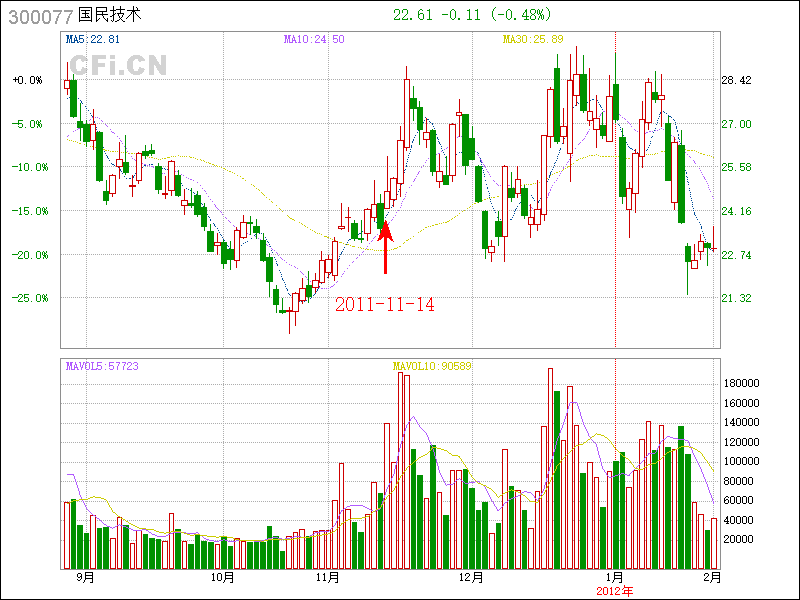Click the 20000 volume axis label
Viewport: 800px width, 600px height.
click(739, 540)
